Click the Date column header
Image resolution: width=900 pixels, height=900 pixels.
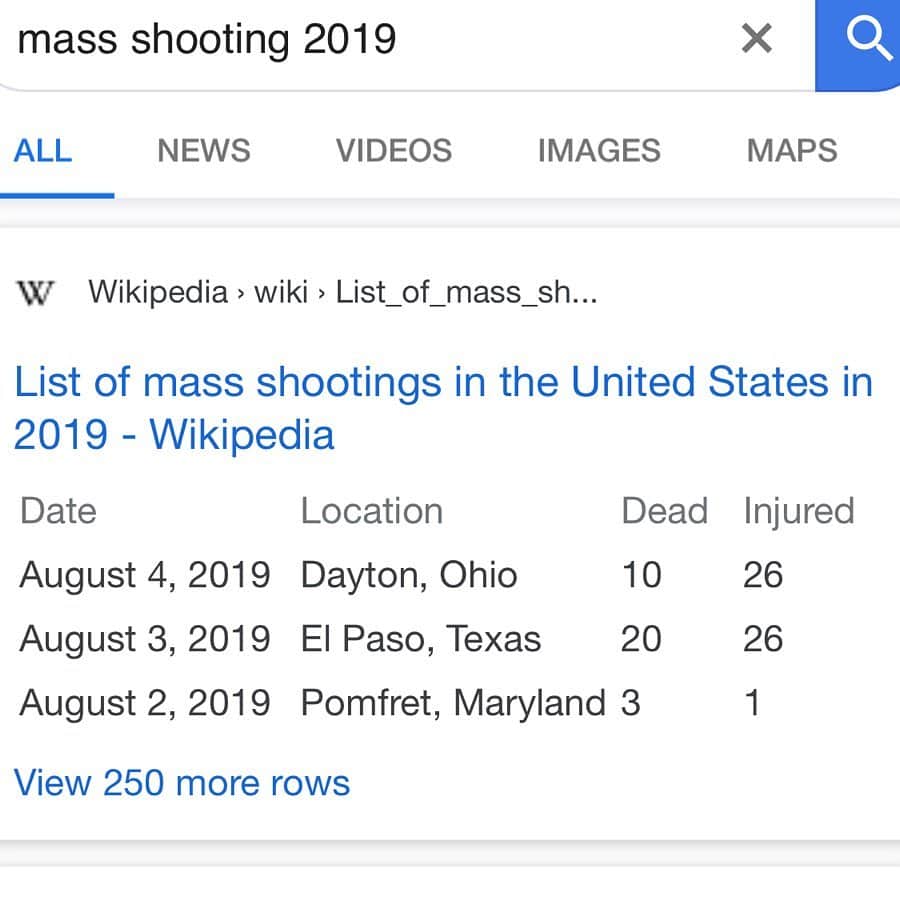[58, 511]
